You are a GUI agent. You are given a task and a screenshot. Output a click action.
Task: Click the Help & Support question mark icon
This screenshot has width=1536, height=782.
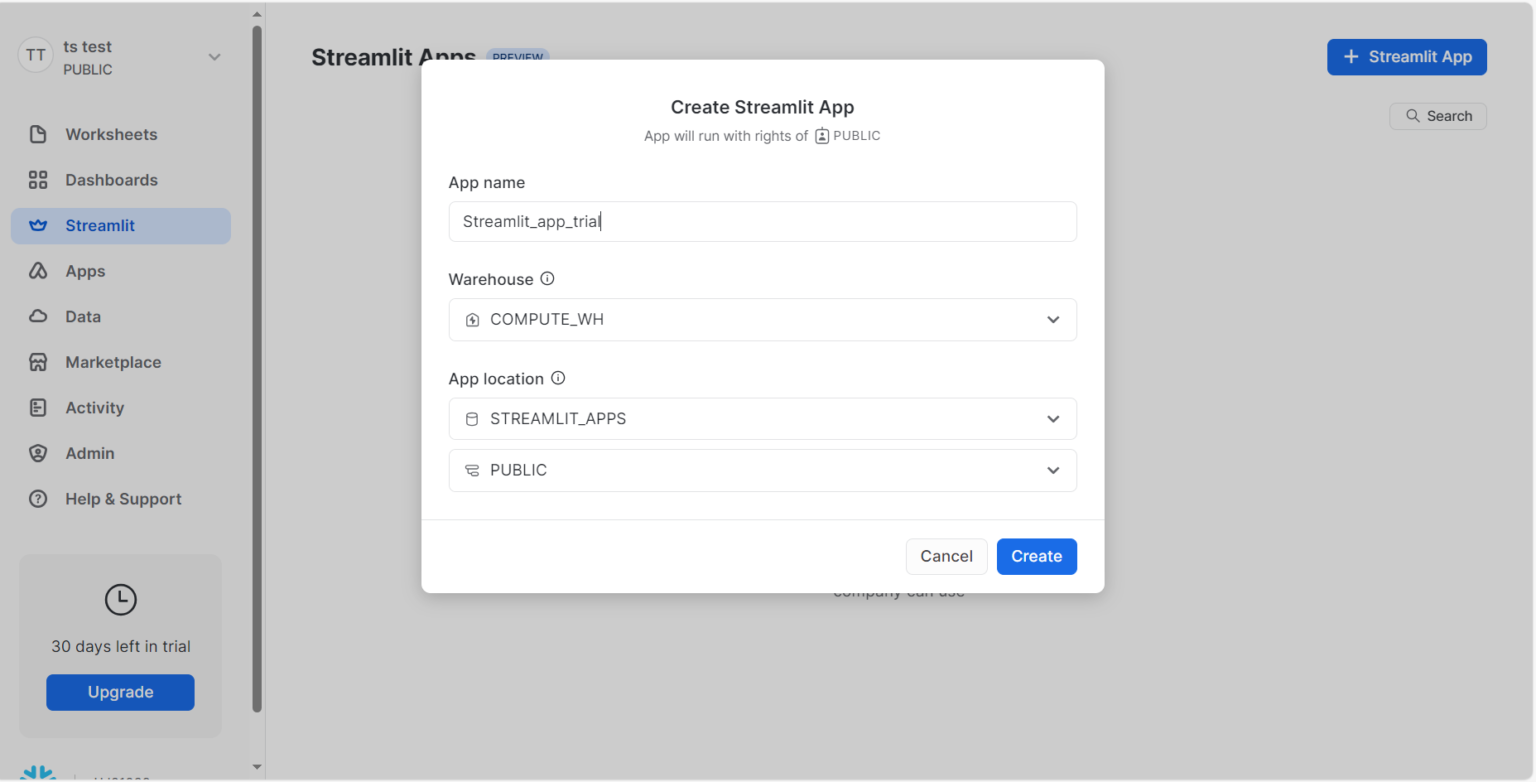[38, 499]
